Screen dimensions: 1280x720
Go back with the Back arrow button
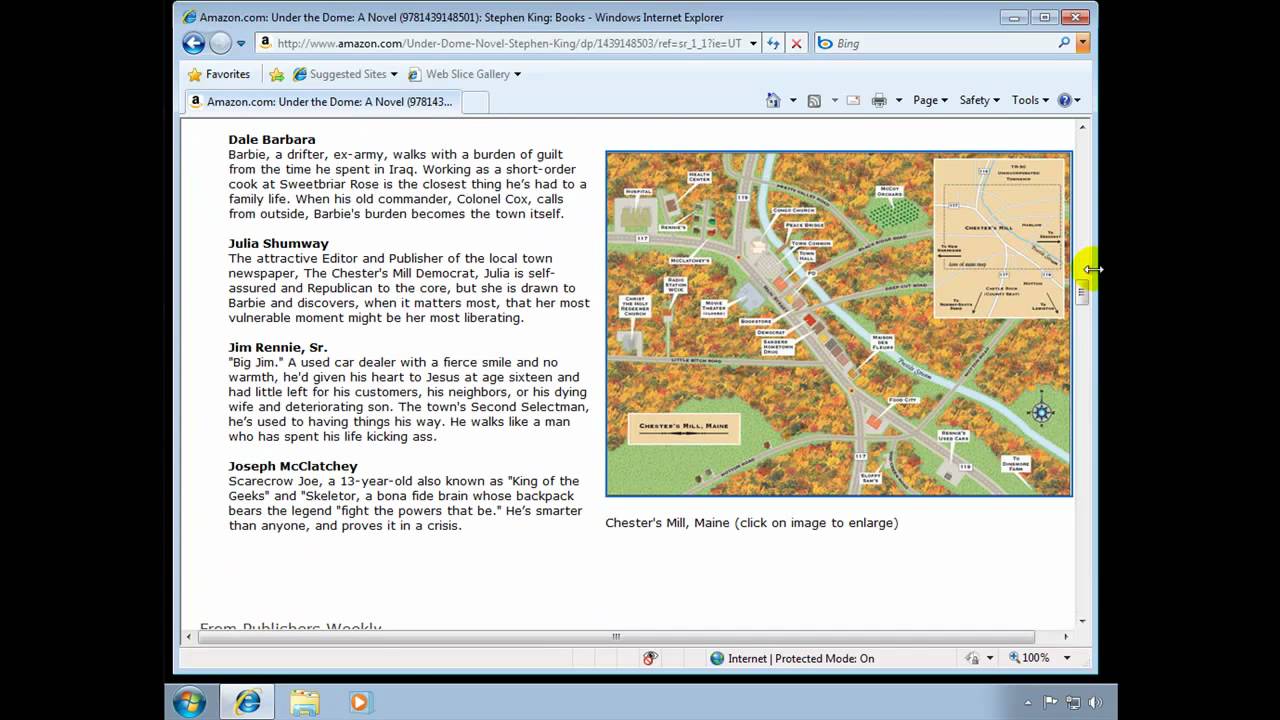click(194, 43)
